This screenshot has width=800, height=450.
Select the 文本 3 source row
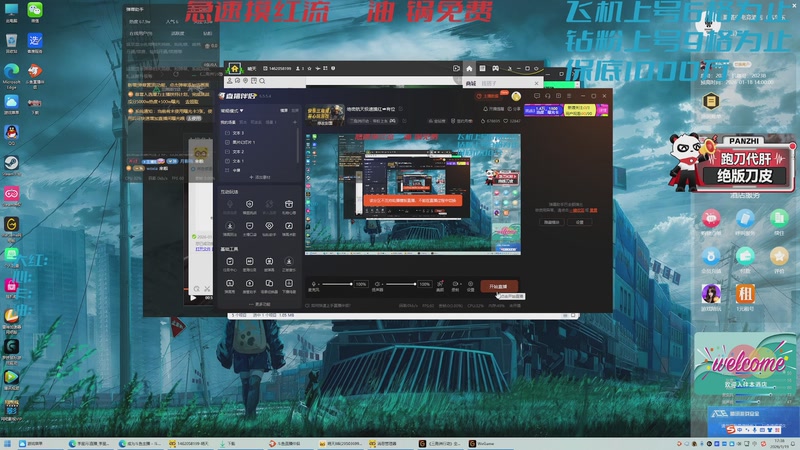pos(259,133)
